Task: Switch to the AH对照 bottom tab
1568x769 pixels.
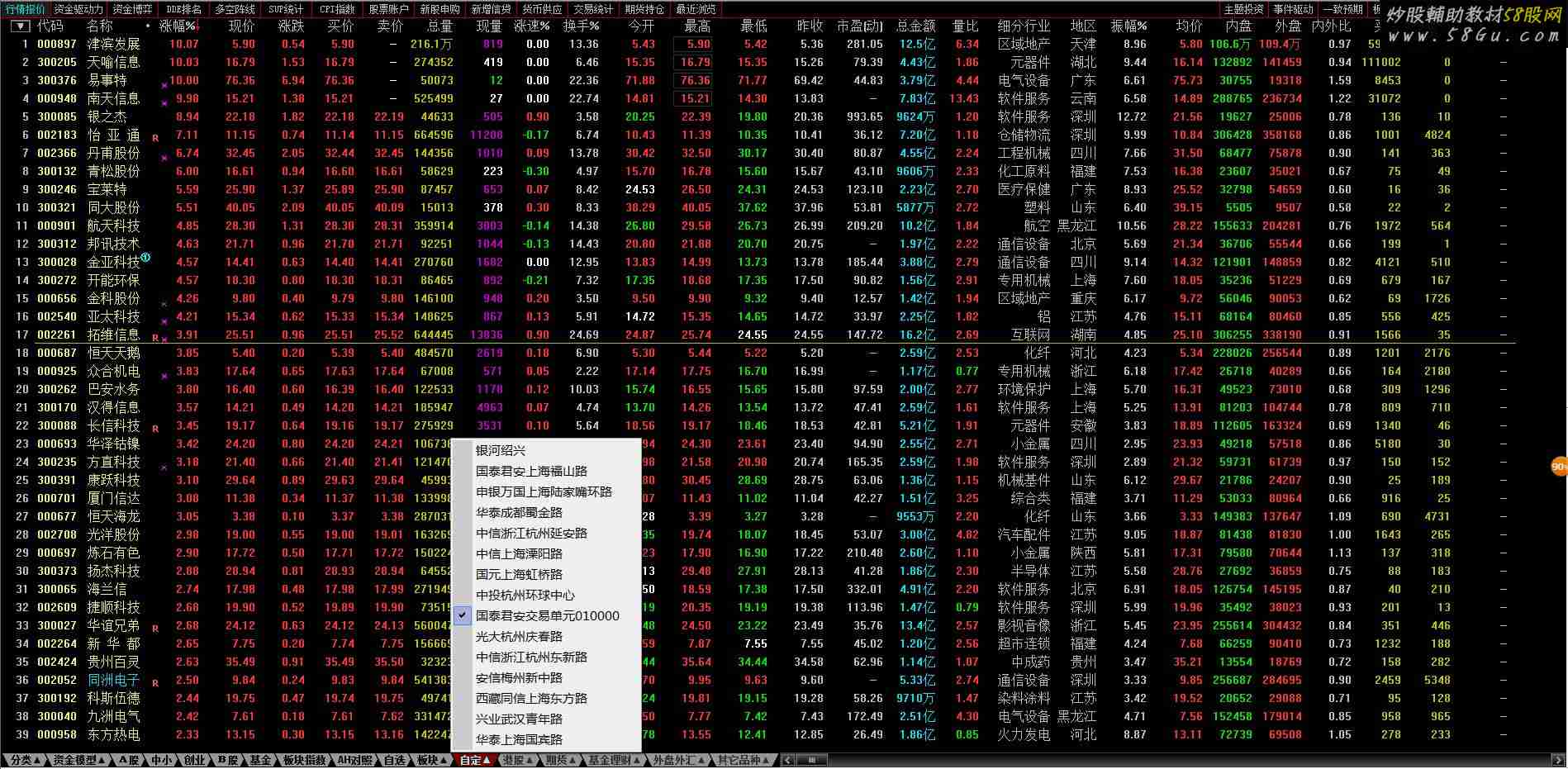Action: [355, 760]
